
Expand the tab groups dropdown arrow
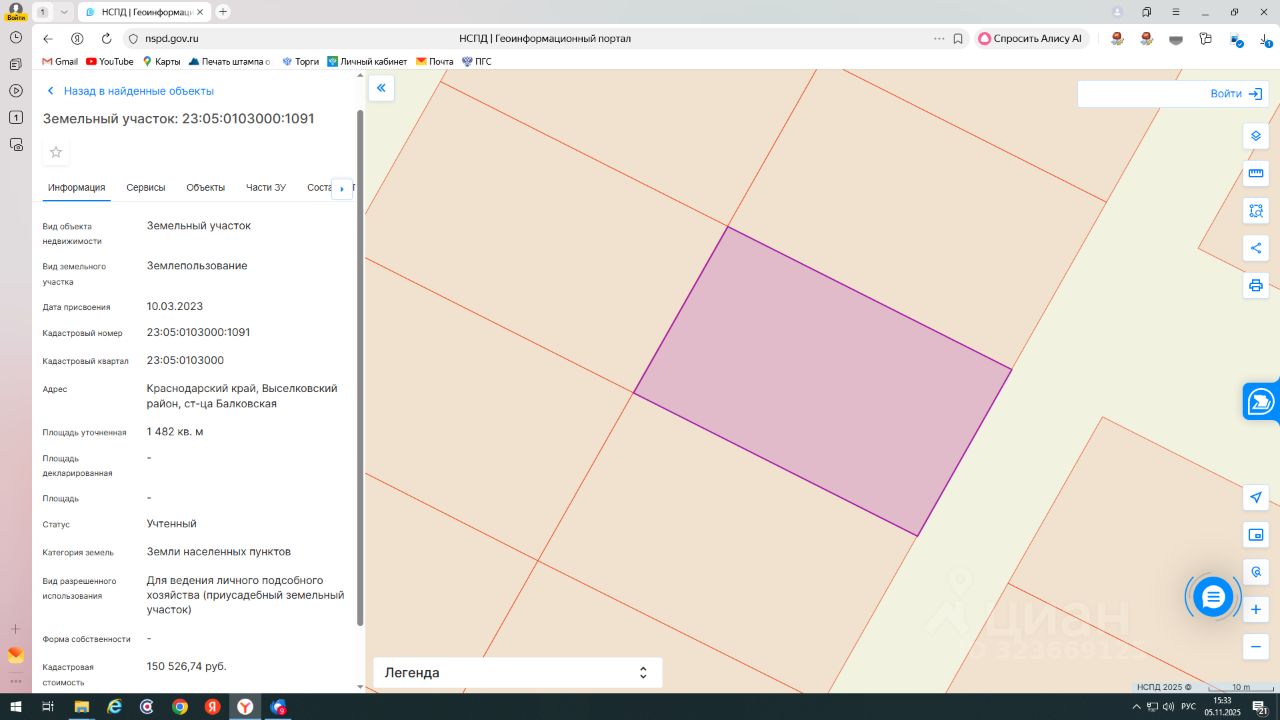coord(64,12)
